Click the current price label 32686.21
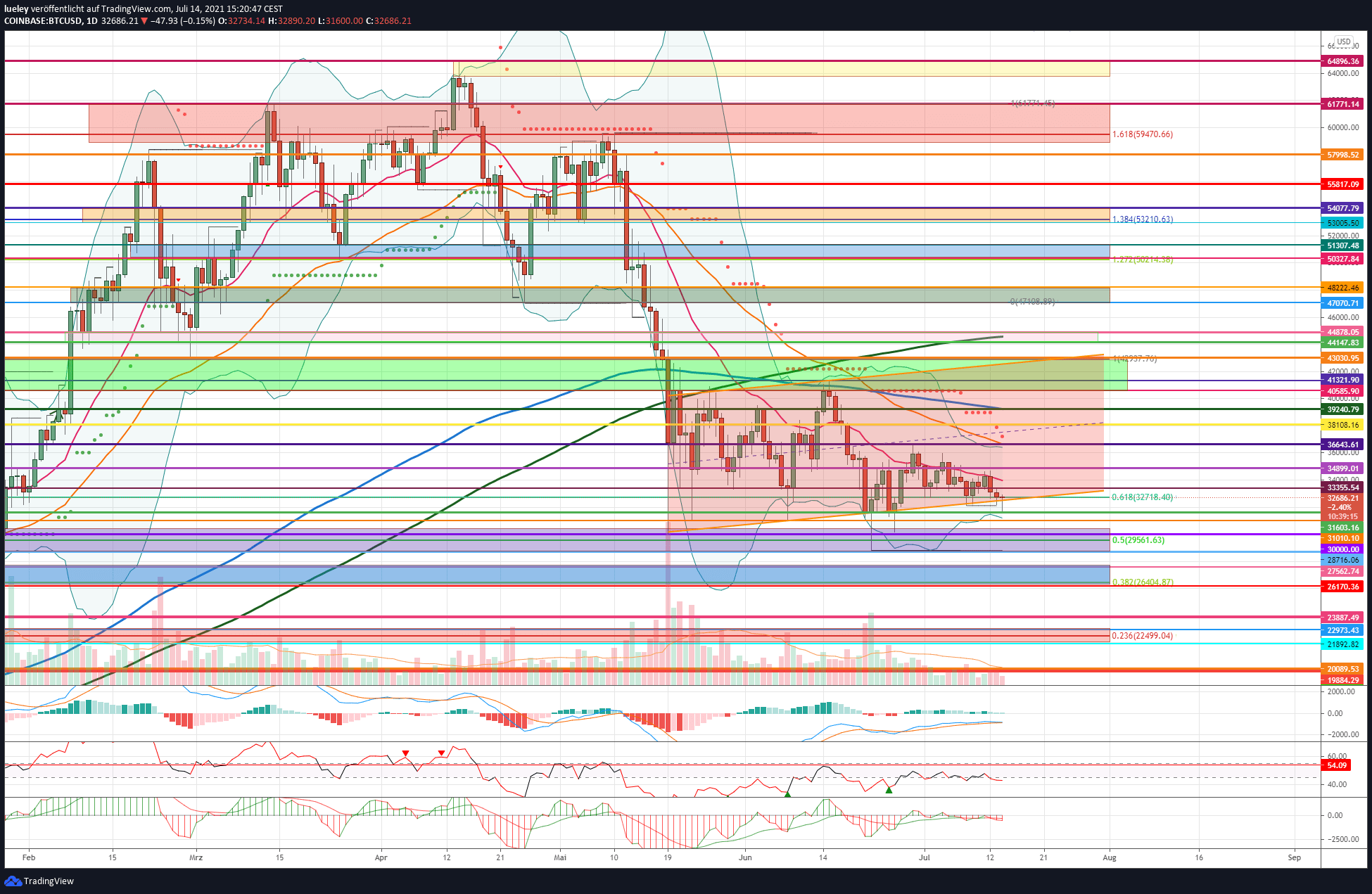1372x894 pixels. tap(1342, 498)
